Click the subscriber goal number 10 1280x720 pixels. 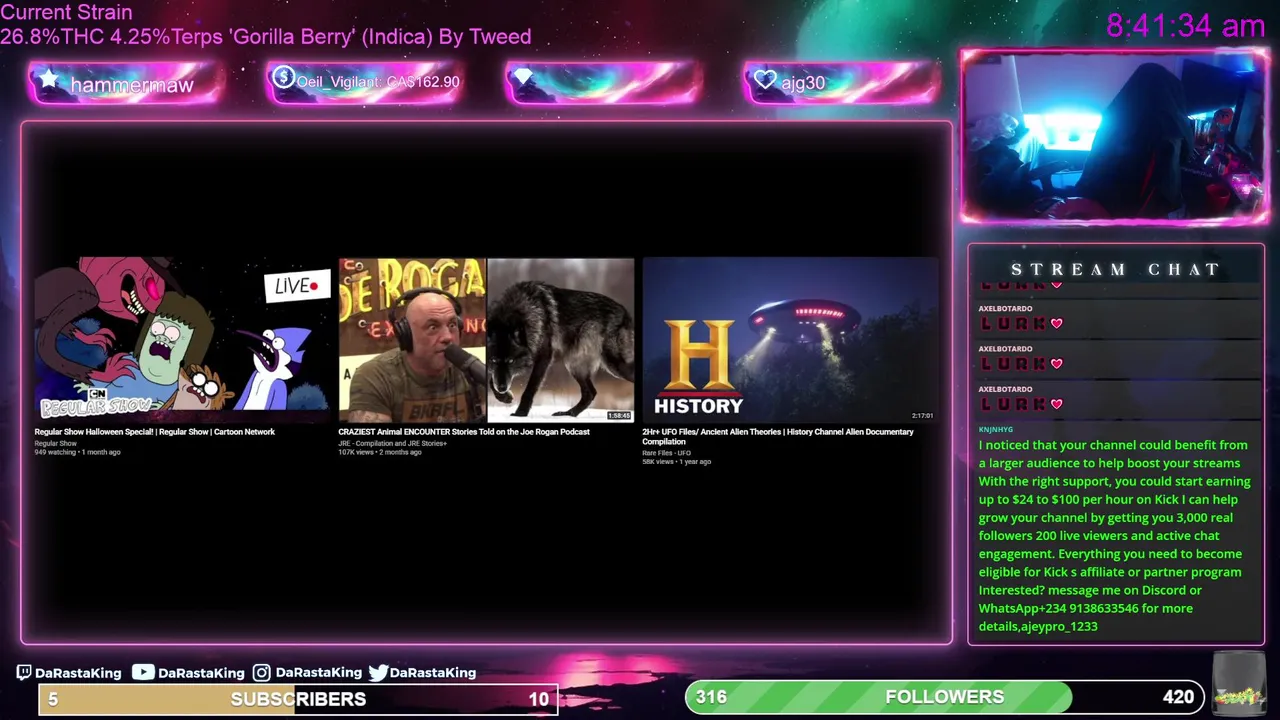pyautogui.click(x=539, y=699)
